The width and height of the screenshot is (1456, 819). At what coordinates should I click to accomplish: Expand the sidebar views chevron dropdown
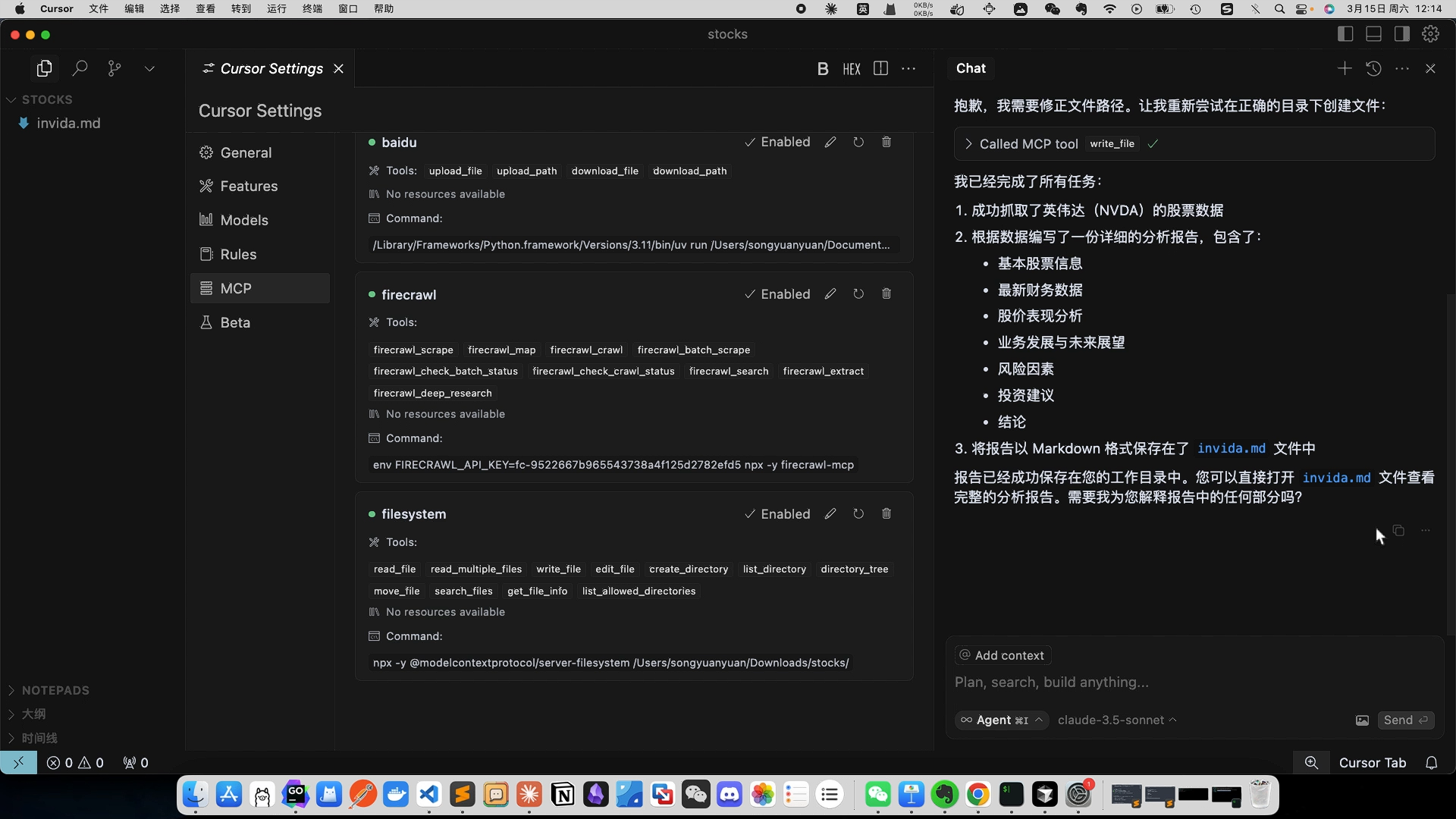point(149,68)
